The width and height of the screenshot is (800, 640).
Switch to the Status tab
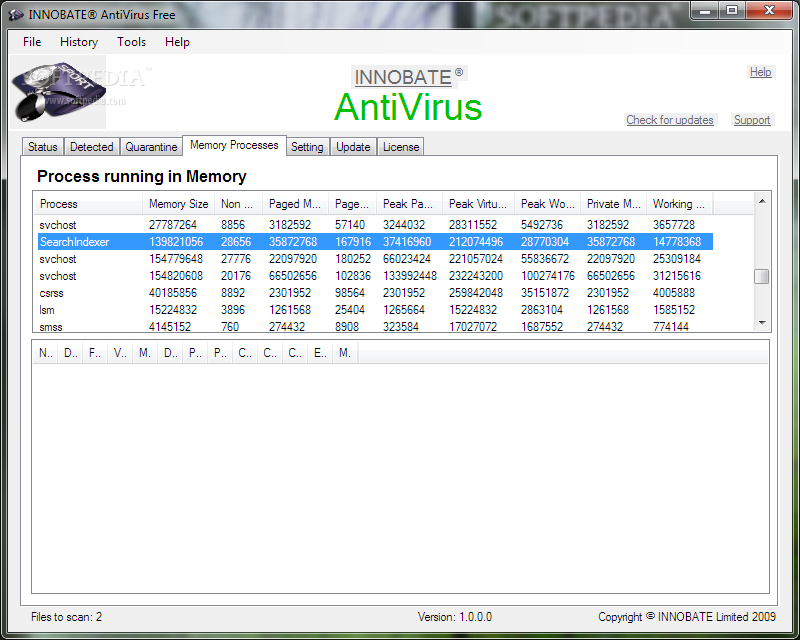pos(43,147)
